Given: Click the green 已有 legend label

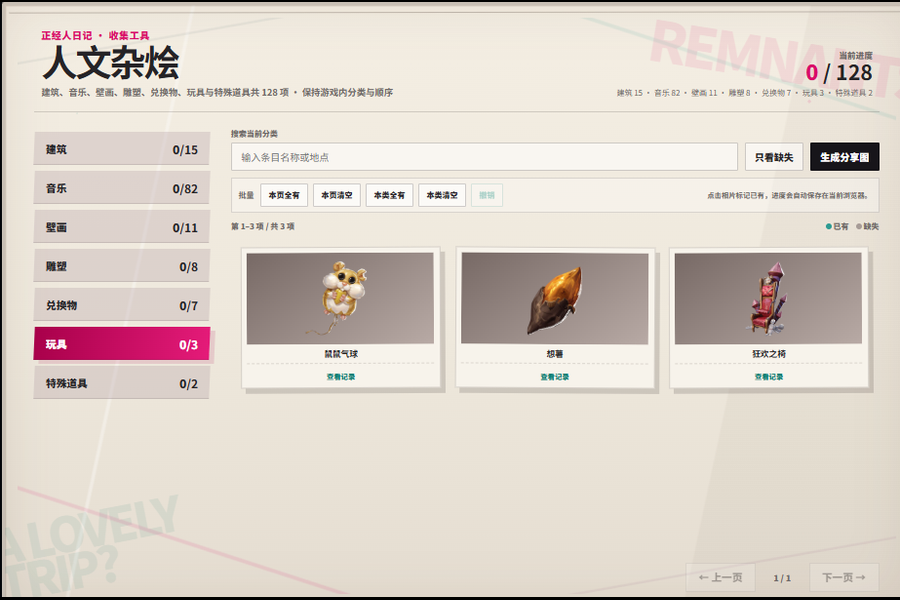Looking at the screenshot, I should pos(837,226).
